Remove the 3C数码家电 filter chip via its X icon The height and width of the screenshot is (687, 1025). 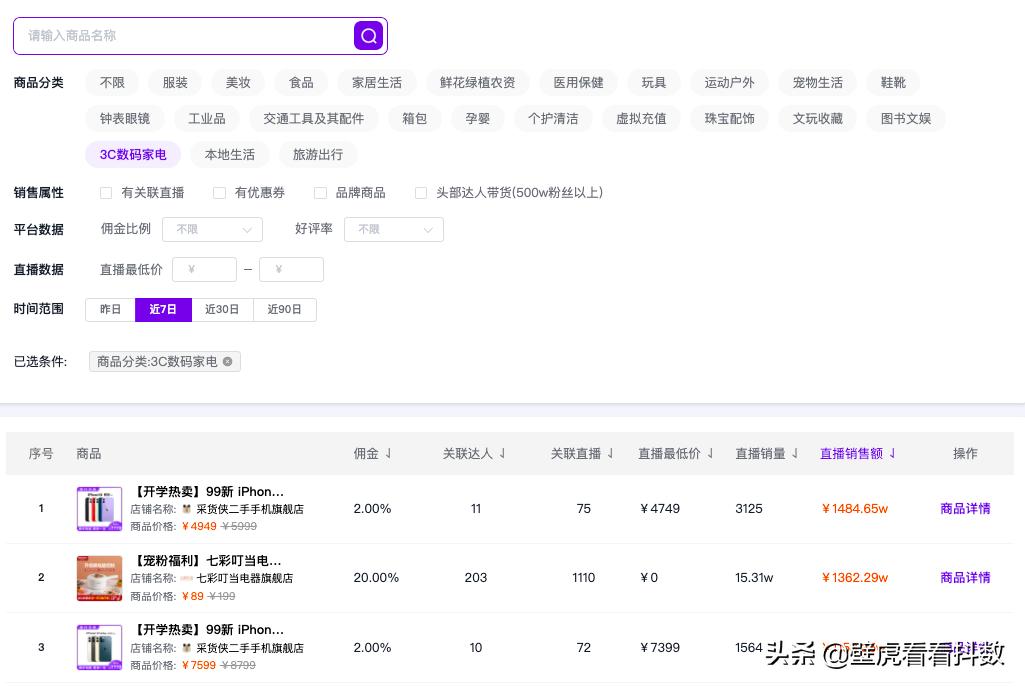pyautogui.click(x=228, y=361)
